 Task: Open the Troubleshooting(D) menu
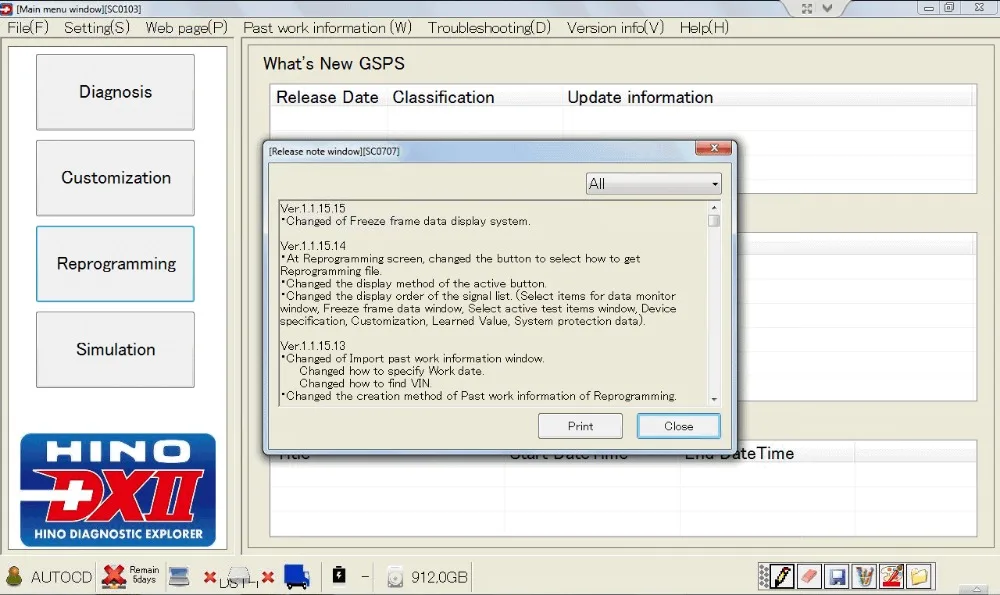tap(489, 27)
